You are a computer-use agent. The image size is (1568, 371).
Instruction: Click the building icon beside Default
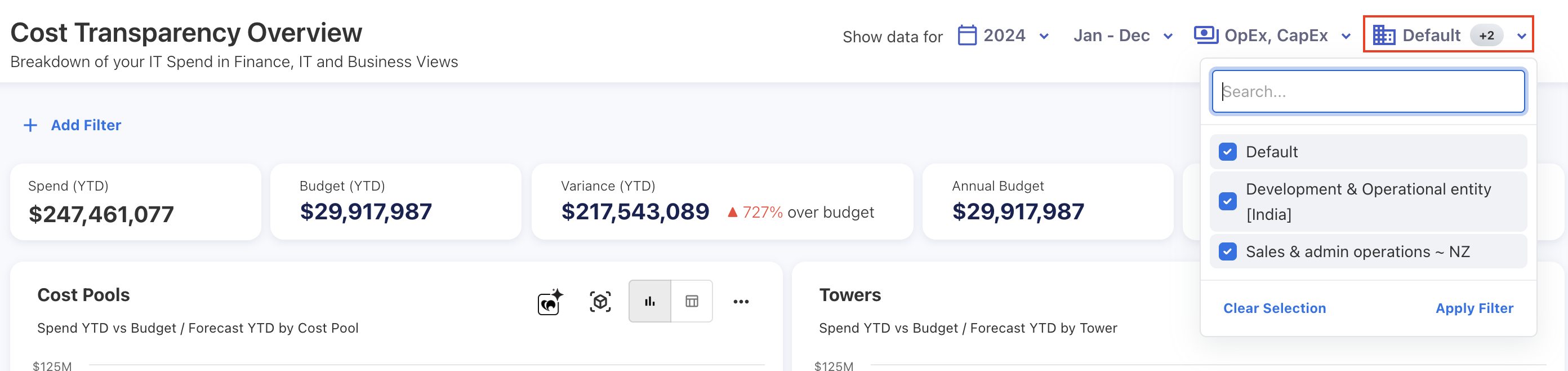pos(1384,36)
